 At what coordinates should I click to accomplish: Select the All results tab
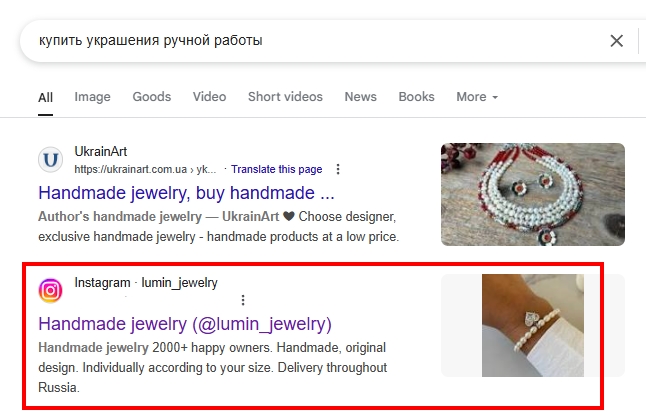pyautogui.click(x=45, y=98)
